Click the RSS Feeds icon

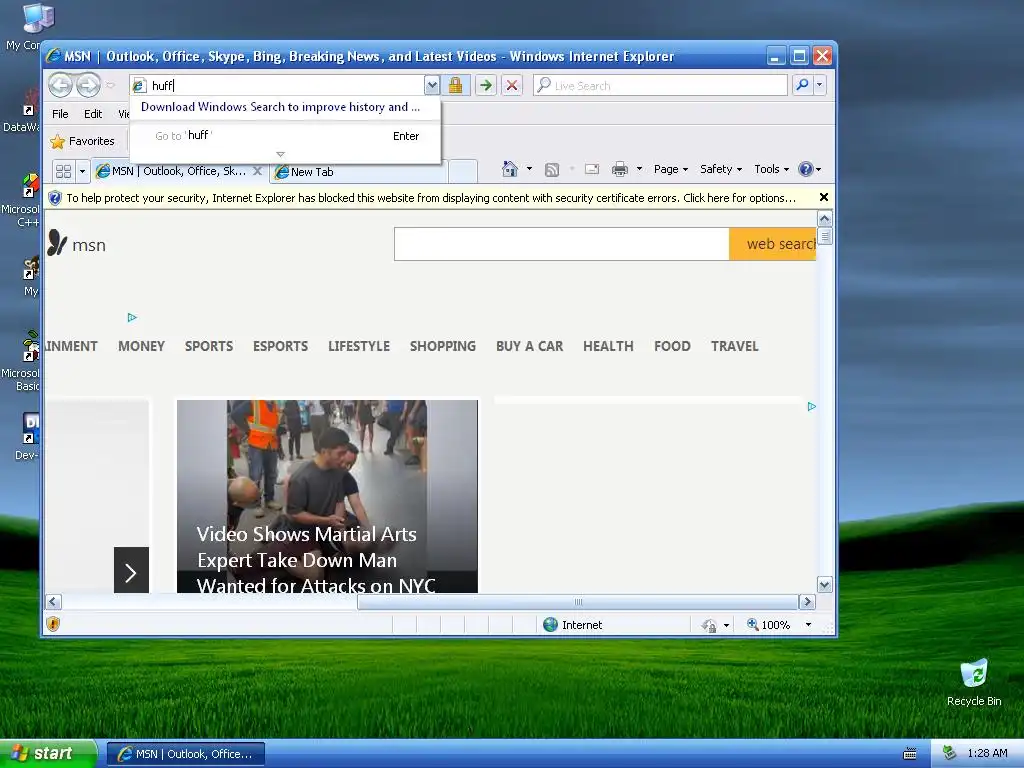coord(552,170)
